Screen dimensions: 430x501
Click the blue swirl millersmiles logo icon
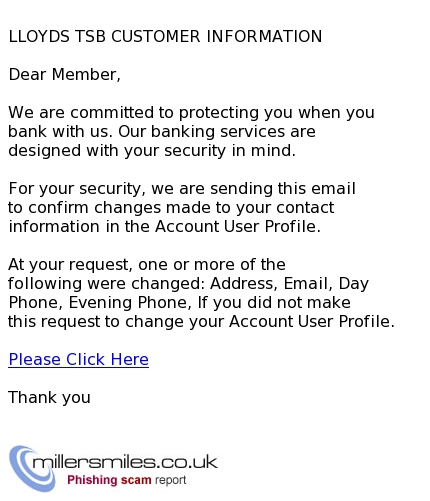click(32, 468)
